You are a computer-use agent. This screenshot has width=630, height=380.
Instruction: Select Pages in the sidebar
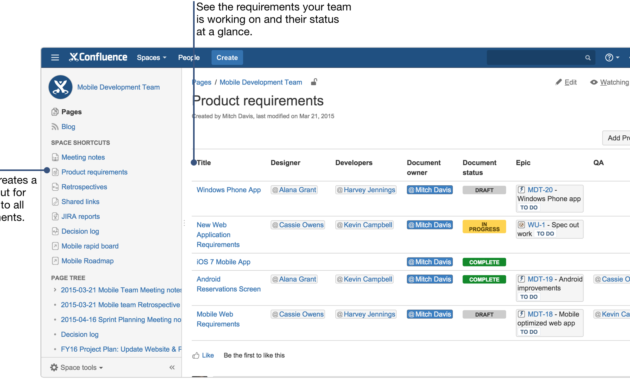(x=72, y=112)
